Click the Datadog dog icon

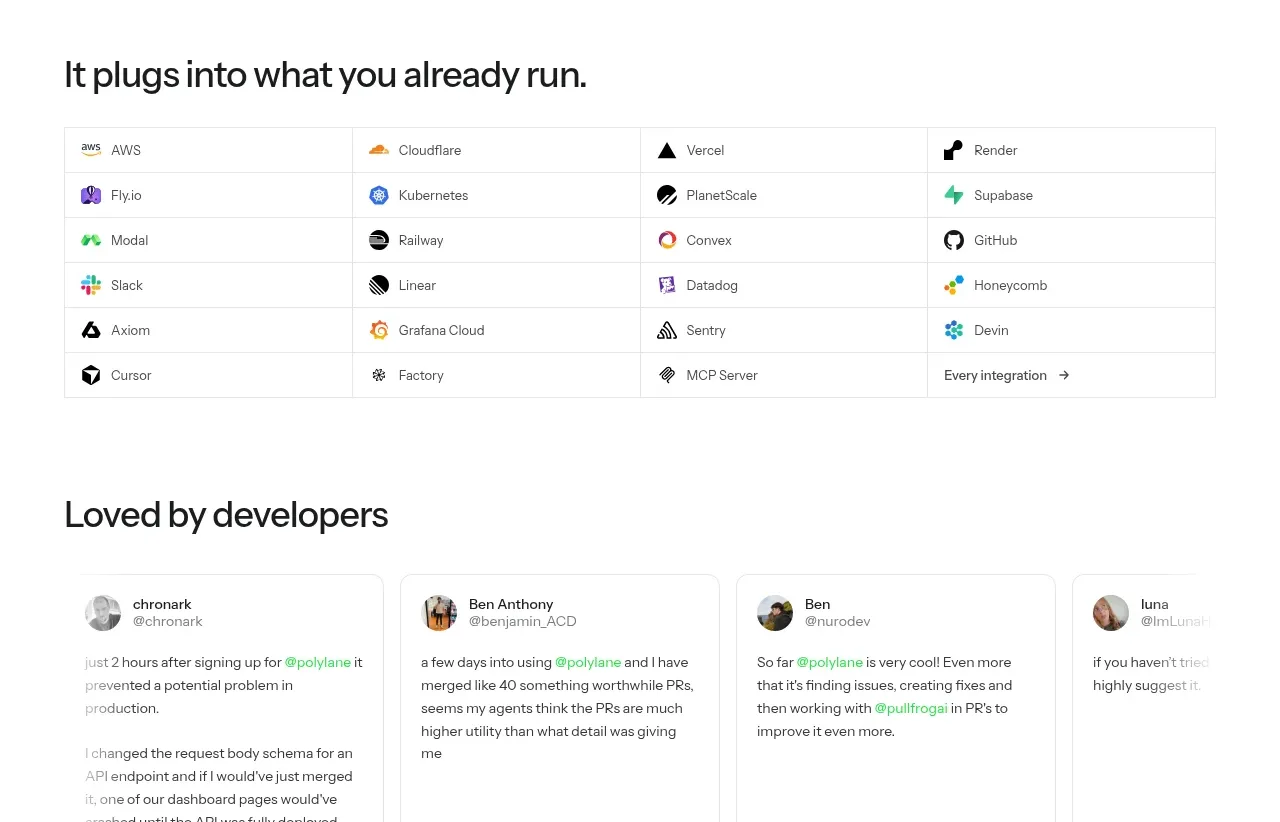tap(667, 285)
